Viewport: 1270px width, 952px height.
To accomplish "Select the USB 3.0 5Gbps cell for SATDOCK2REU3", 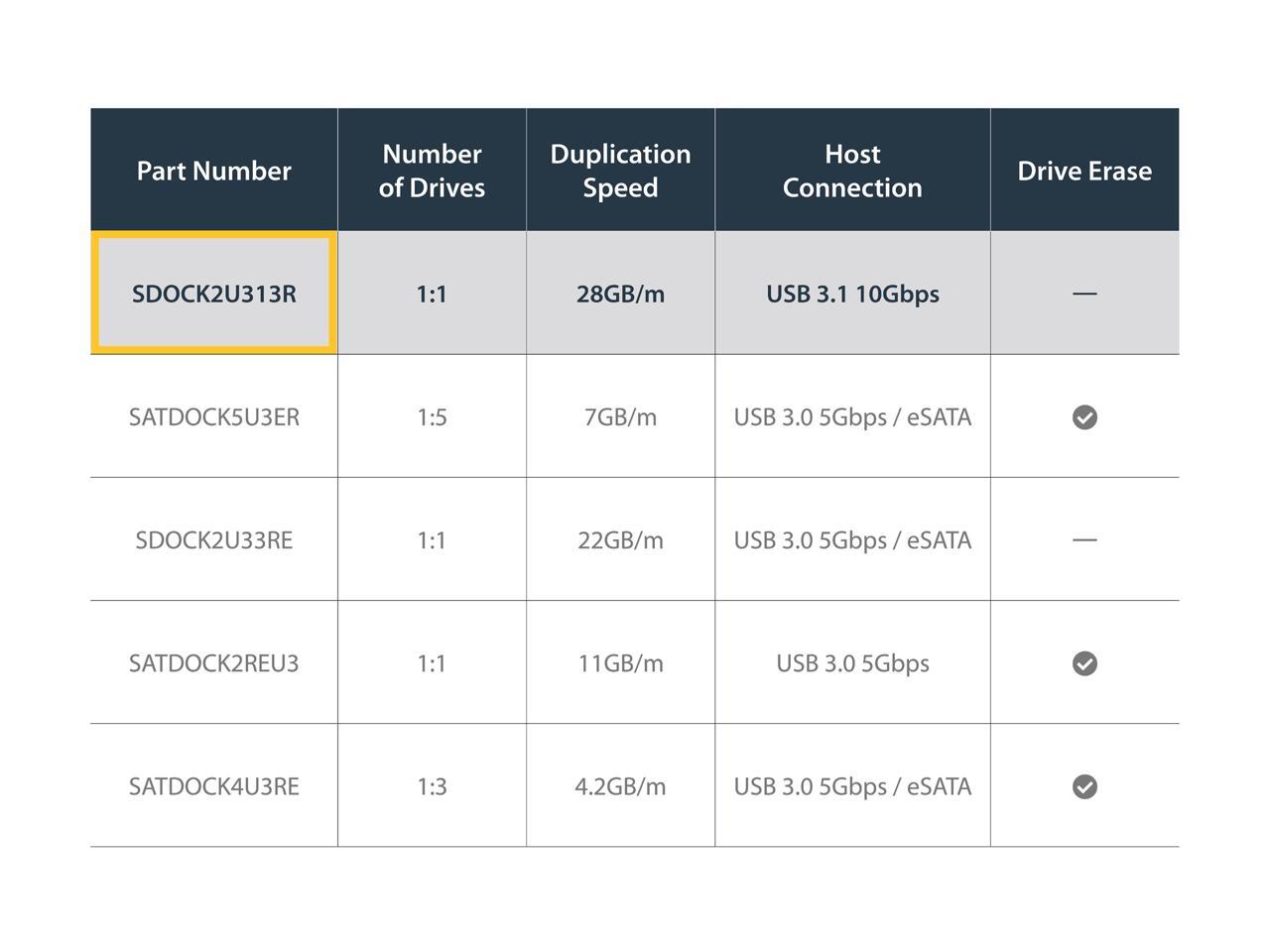I will pyautogui.click(x=852, y=663).
